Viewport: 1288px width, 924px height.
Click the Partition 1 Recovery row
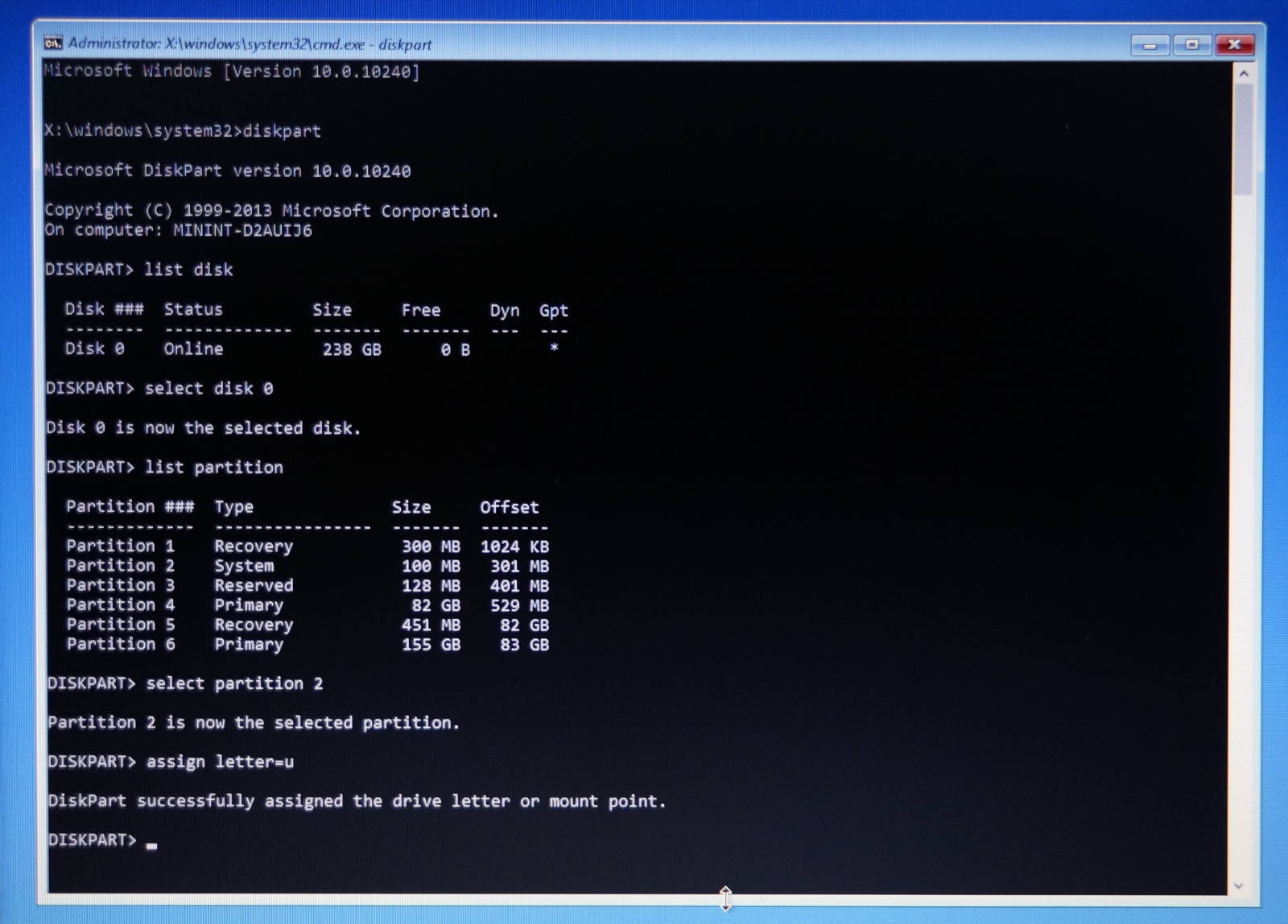(306, 547)
